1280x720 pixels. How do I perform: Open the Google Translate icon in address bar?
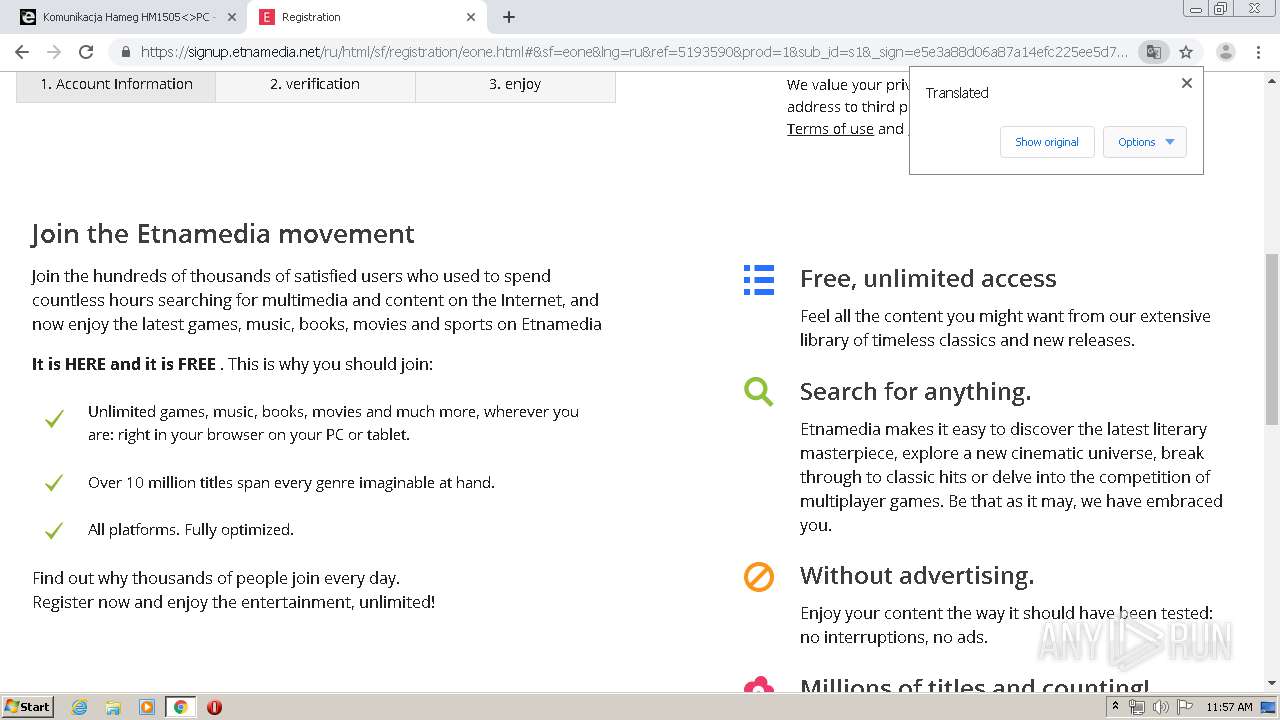click(x=1153, y=52)
